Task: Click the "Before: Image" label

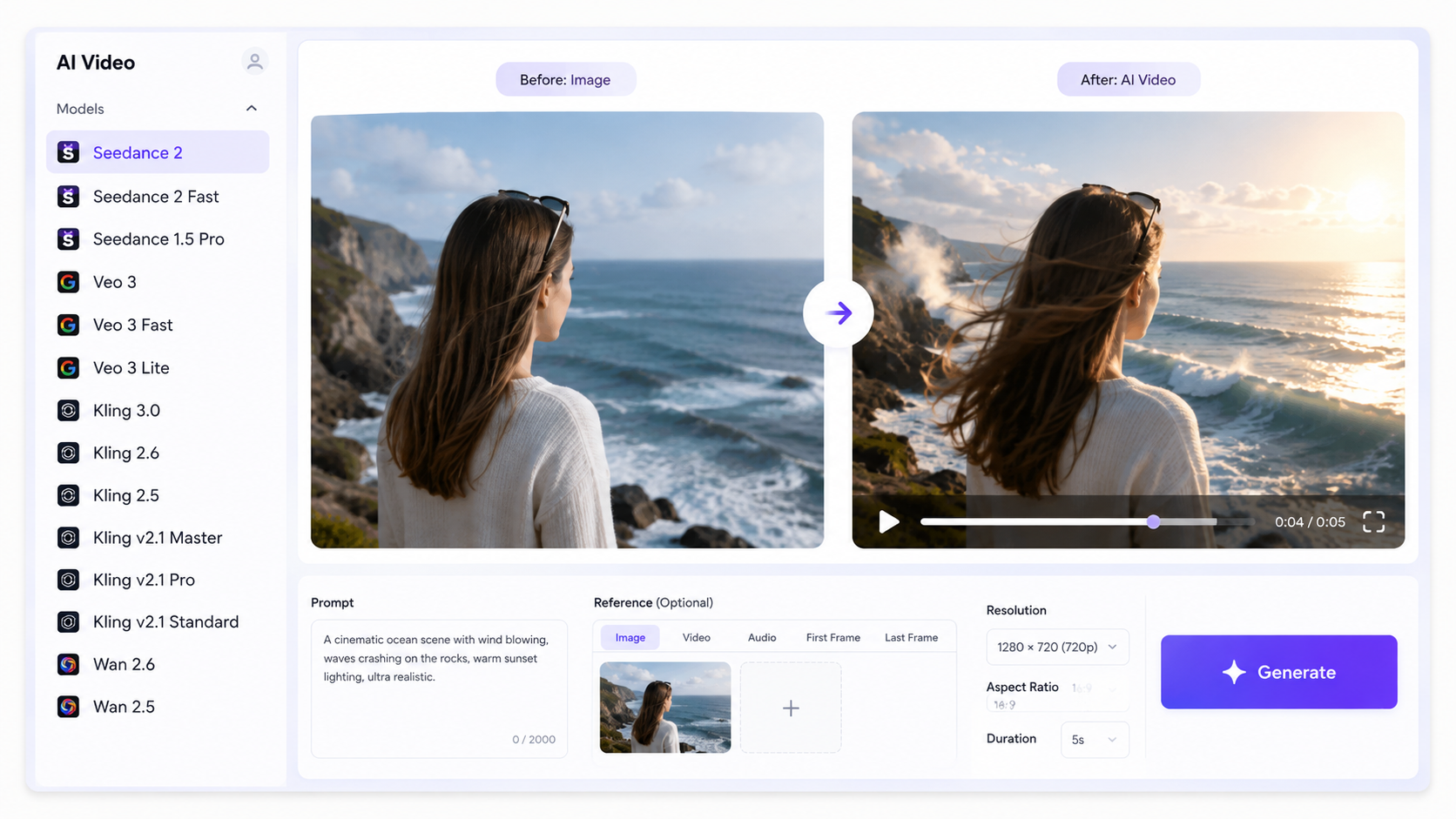Action: [565, 80]
